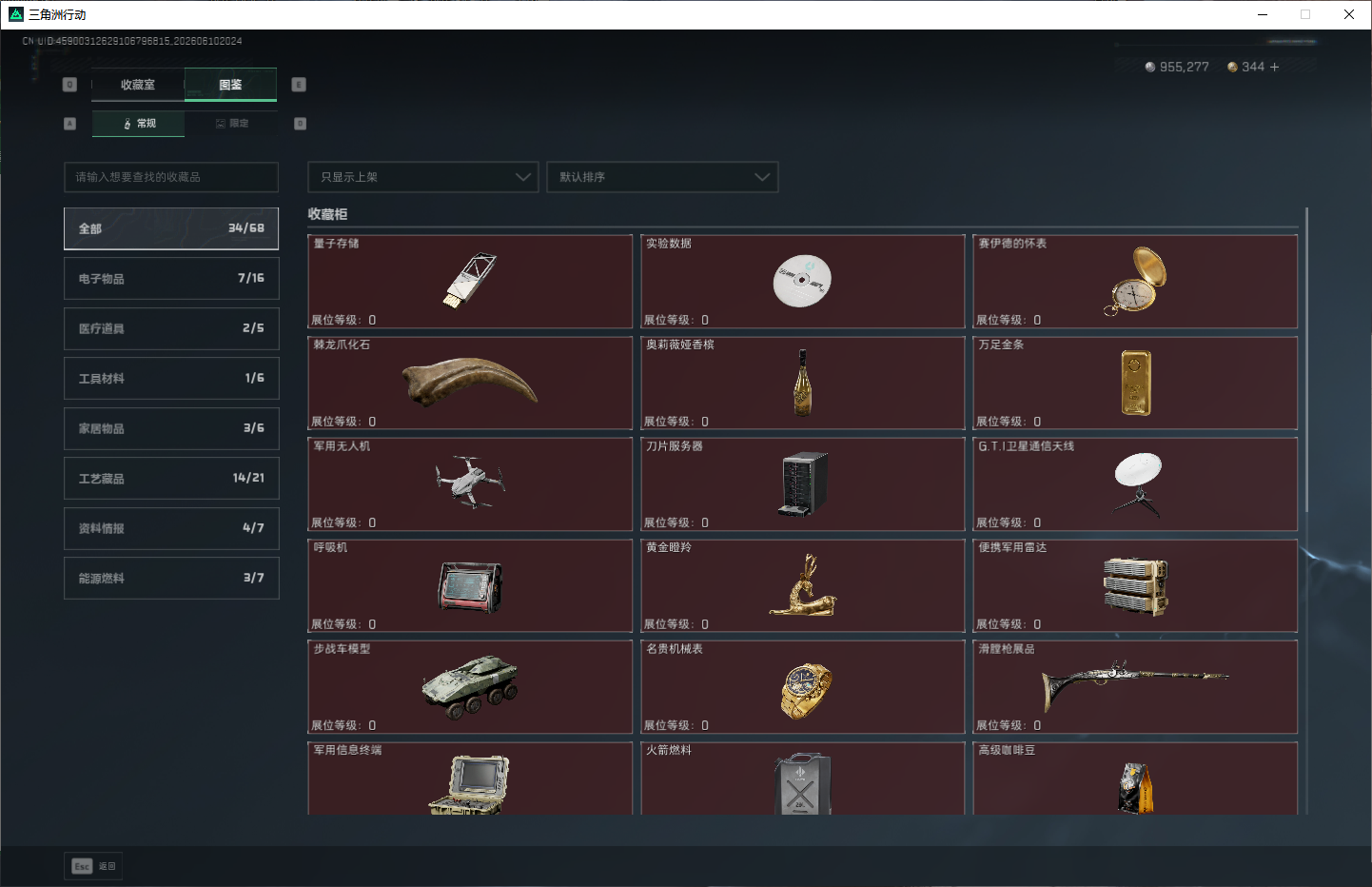Click the plus icon beside 344 currency
The width and height of the screenshot is (1372, 887).
click(1274, 67)
